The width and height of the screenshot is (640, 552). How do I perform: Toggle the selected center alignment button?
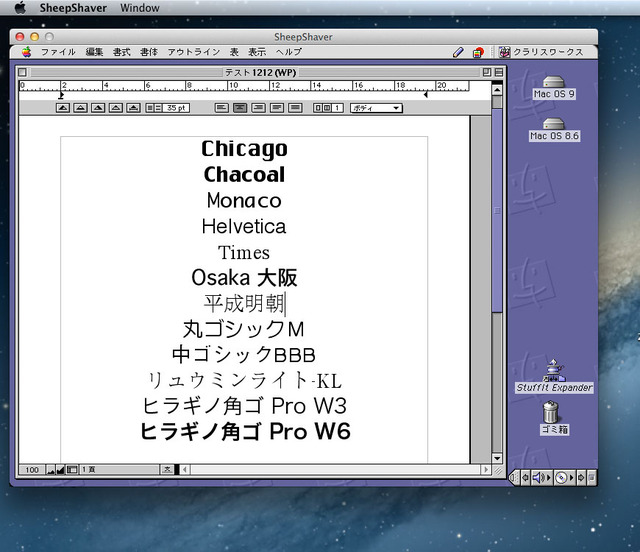240,108
